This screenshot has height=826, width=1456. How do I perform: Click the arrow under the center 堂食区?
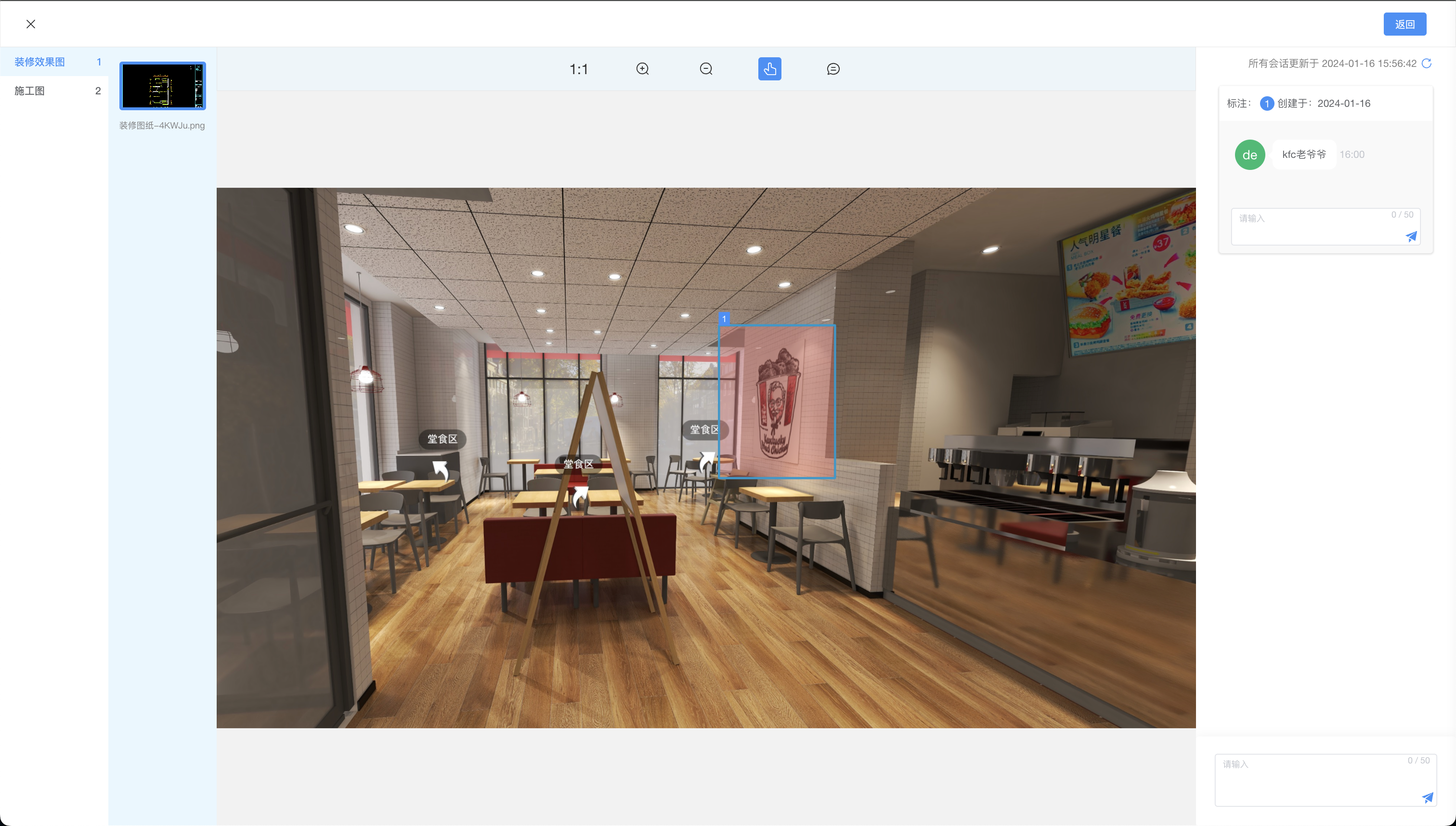(x=580, y=496)
